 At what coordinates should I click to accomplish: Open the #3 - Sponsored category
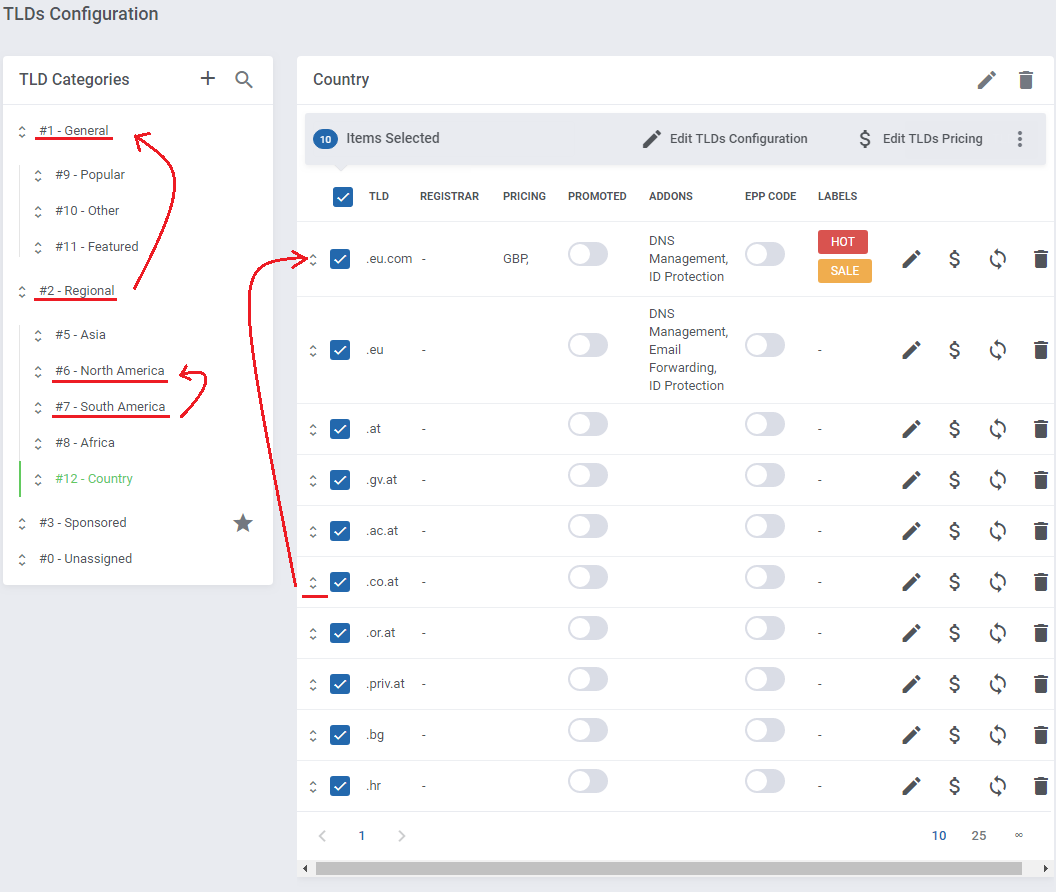click(x=83, y=522)
